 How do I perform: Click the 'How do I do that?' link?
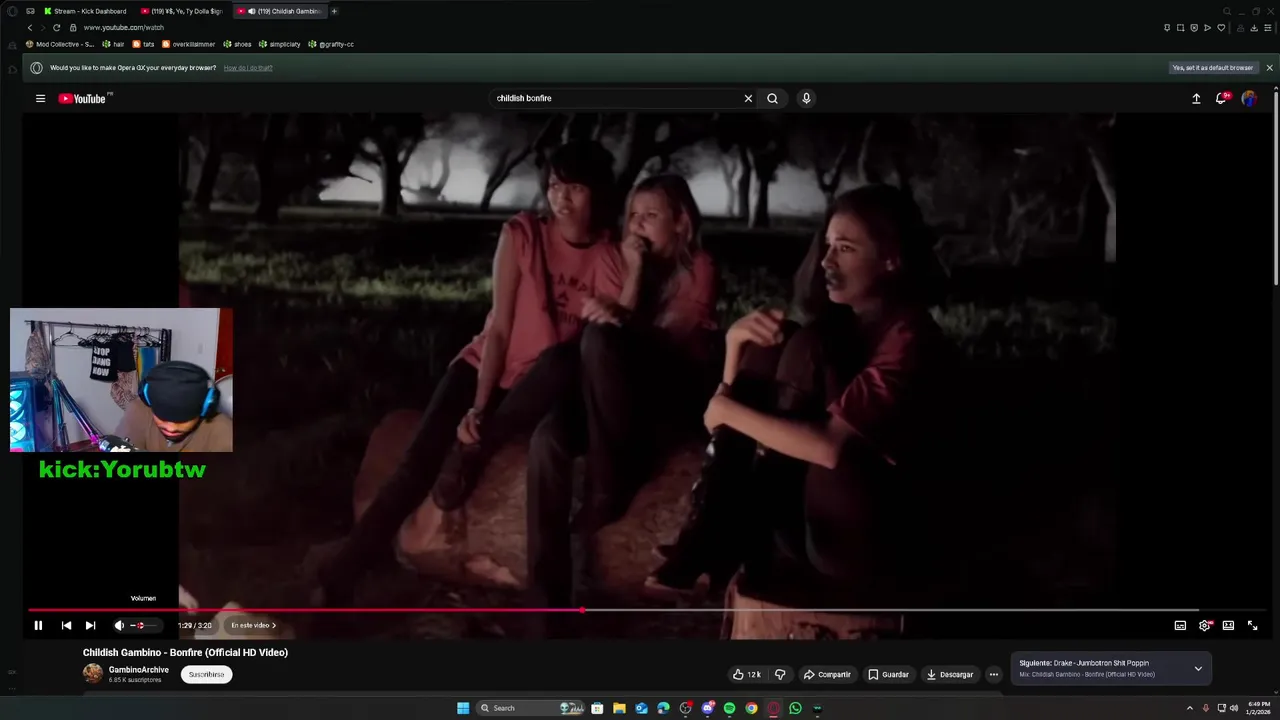[248, 68]
